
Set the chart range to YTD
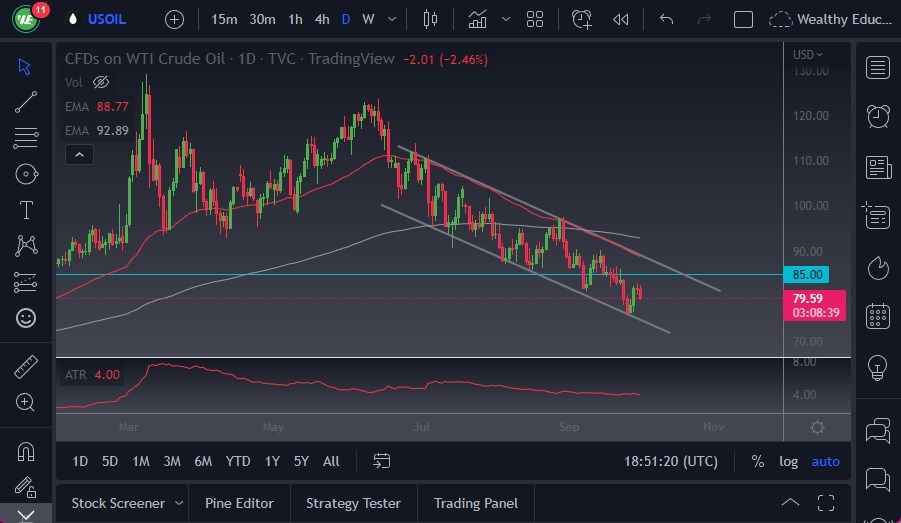click(x=238, y=461)
